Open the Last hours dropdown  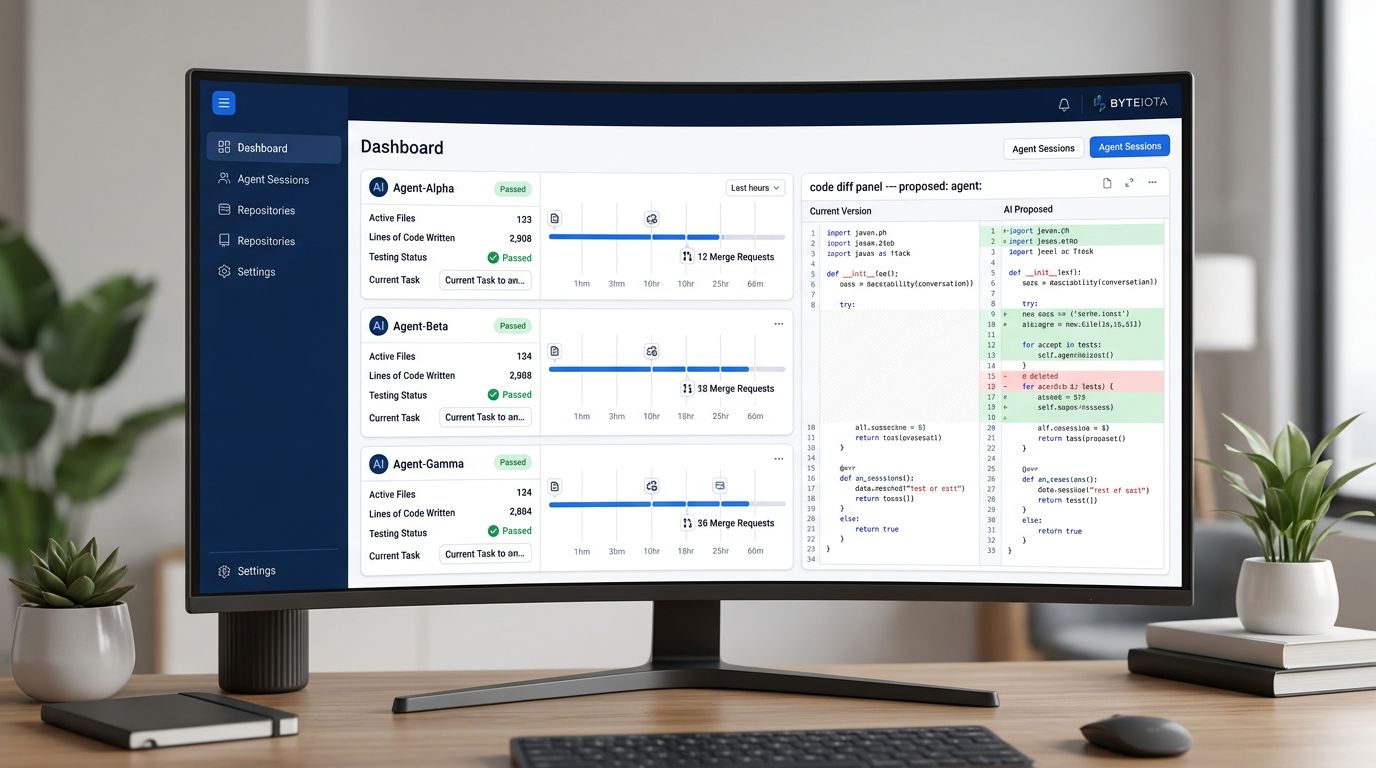click(x=755, y=188)
